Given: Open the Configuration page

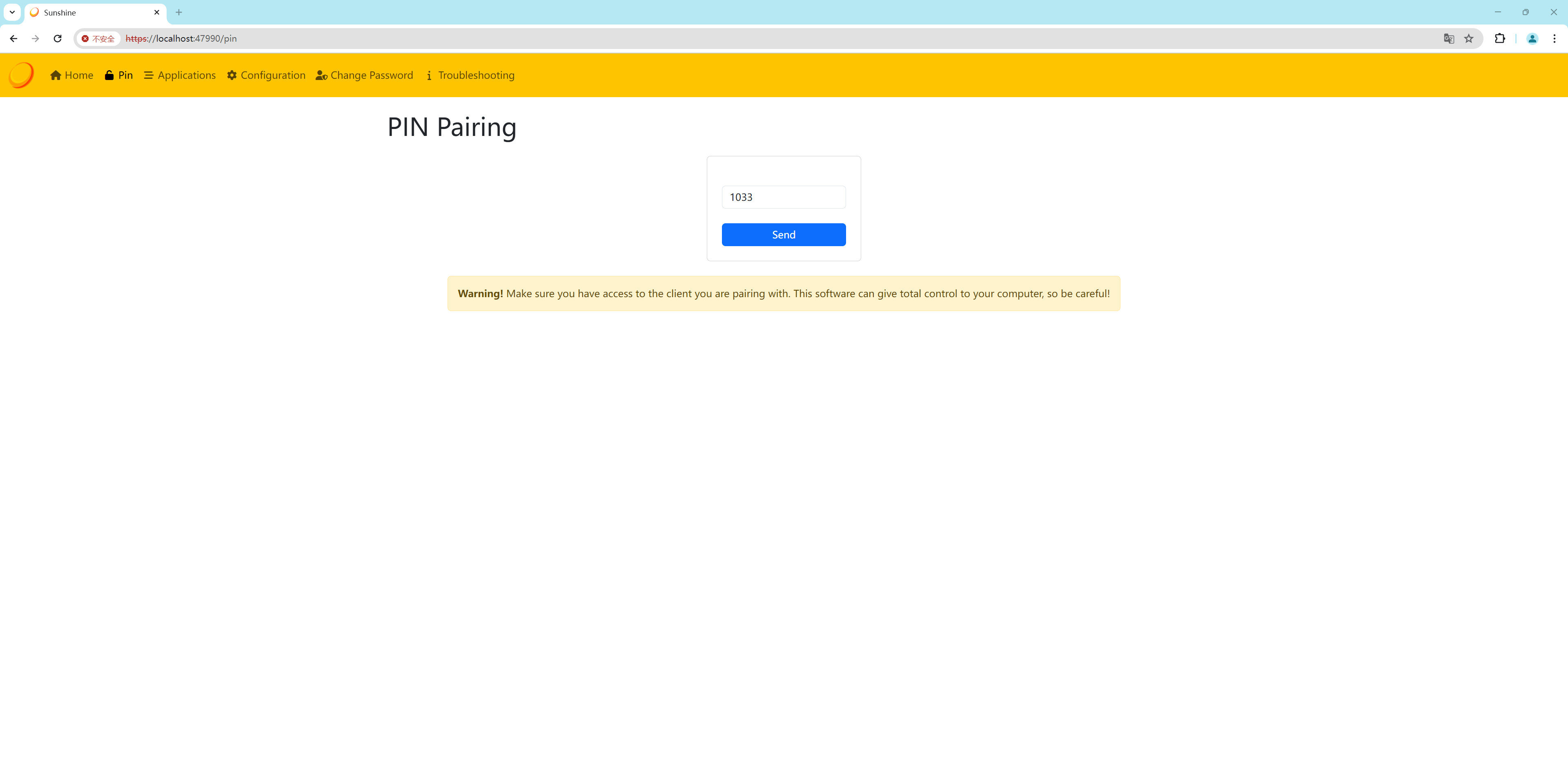Looking at the screenshot, I should (x=266, y=76).
